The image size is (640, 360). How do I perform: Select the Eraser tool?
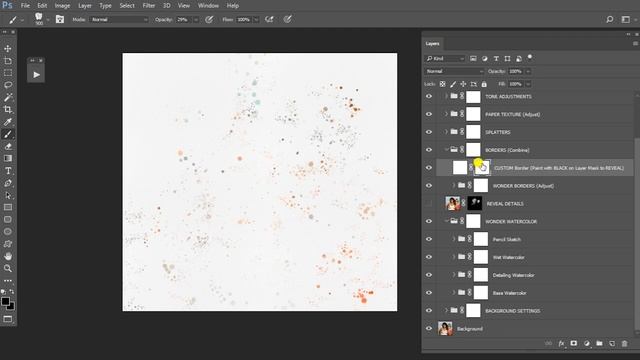click(x=8, y=146)
